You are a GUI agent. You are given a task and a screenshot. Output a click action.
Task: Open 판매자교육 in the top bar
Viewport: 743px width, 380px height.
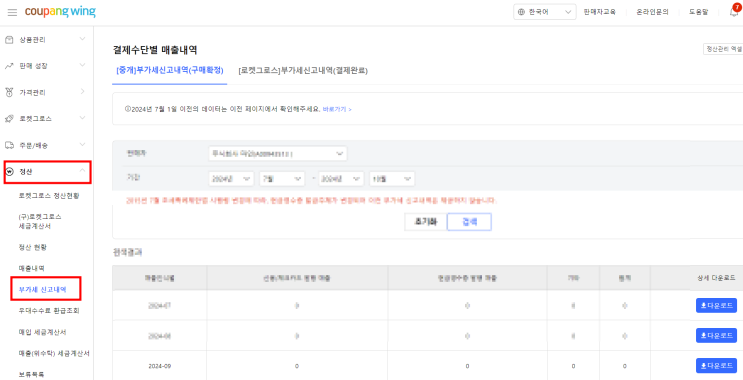tap(599, 12)
